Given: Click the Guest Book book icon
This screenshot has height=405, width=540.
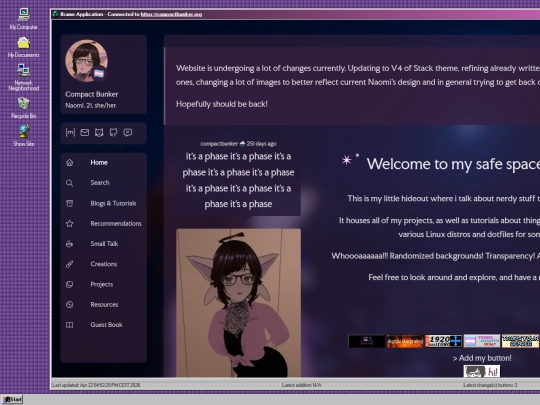Looking at the screenshot, I should pos(70,325).
